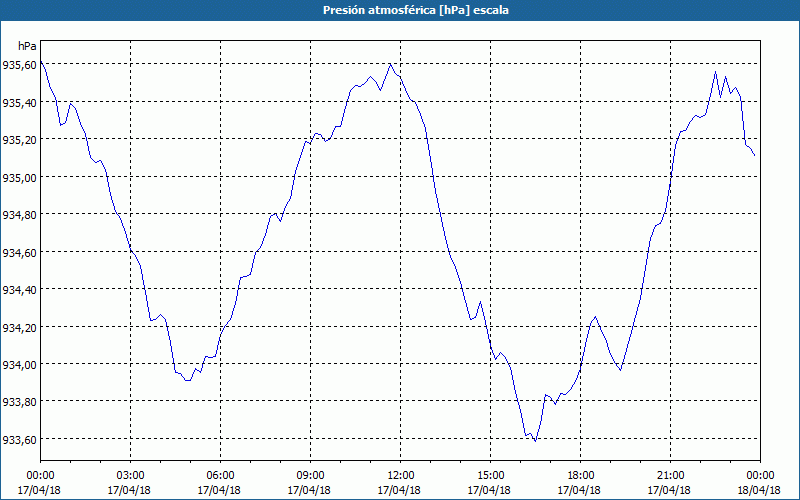Click the 'hPa' unit label
800x500 pixels.
click(28, 46)
